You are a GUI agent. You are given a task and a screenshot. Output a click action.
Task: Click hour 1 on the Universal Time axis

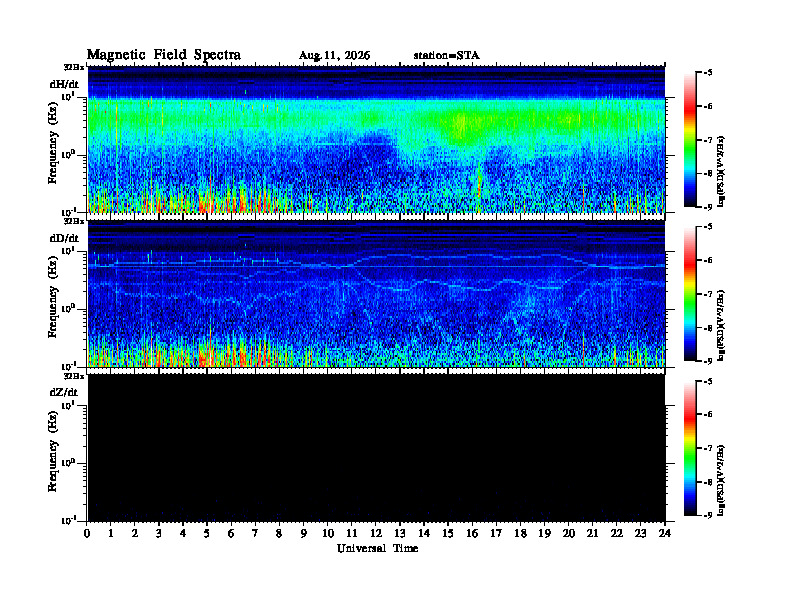(x=111, y=534)
